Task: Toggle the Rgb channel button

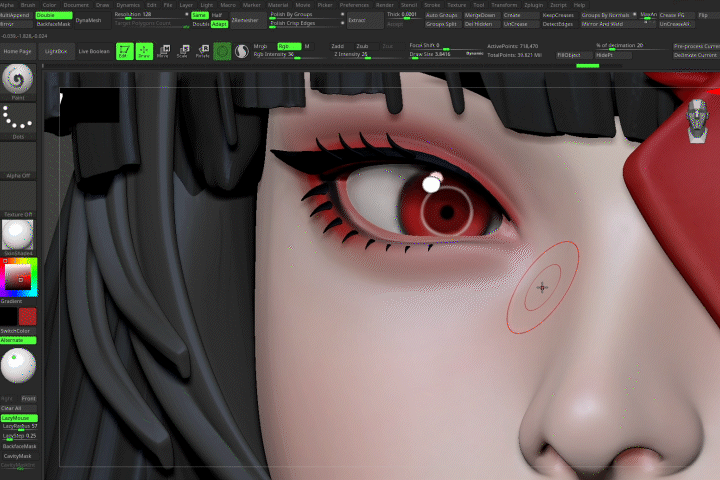Action: [x=289, y=46]
